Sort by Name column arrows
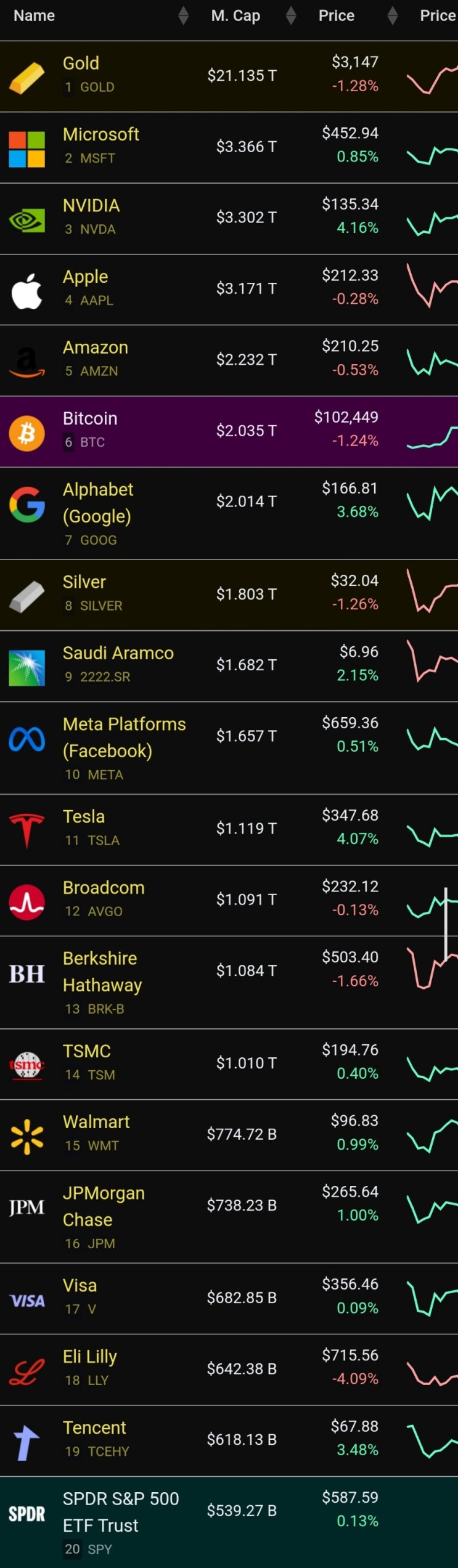 pos(183,16)
